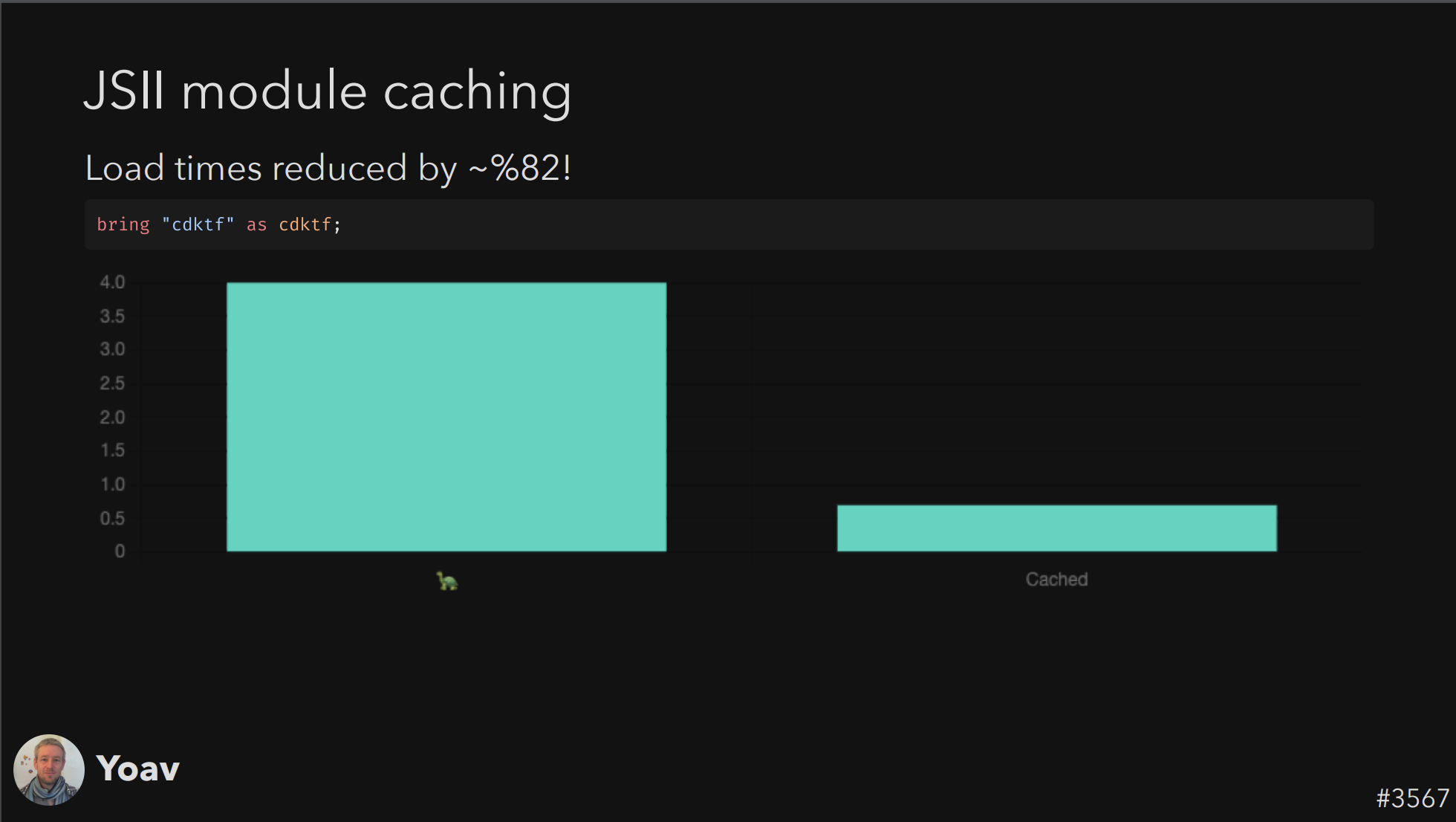Image resolution: width=1456 pixels, height=822 pixels.
Task: Click the 3.0 y-axis tick label
Action: click(x=112, y=349)
